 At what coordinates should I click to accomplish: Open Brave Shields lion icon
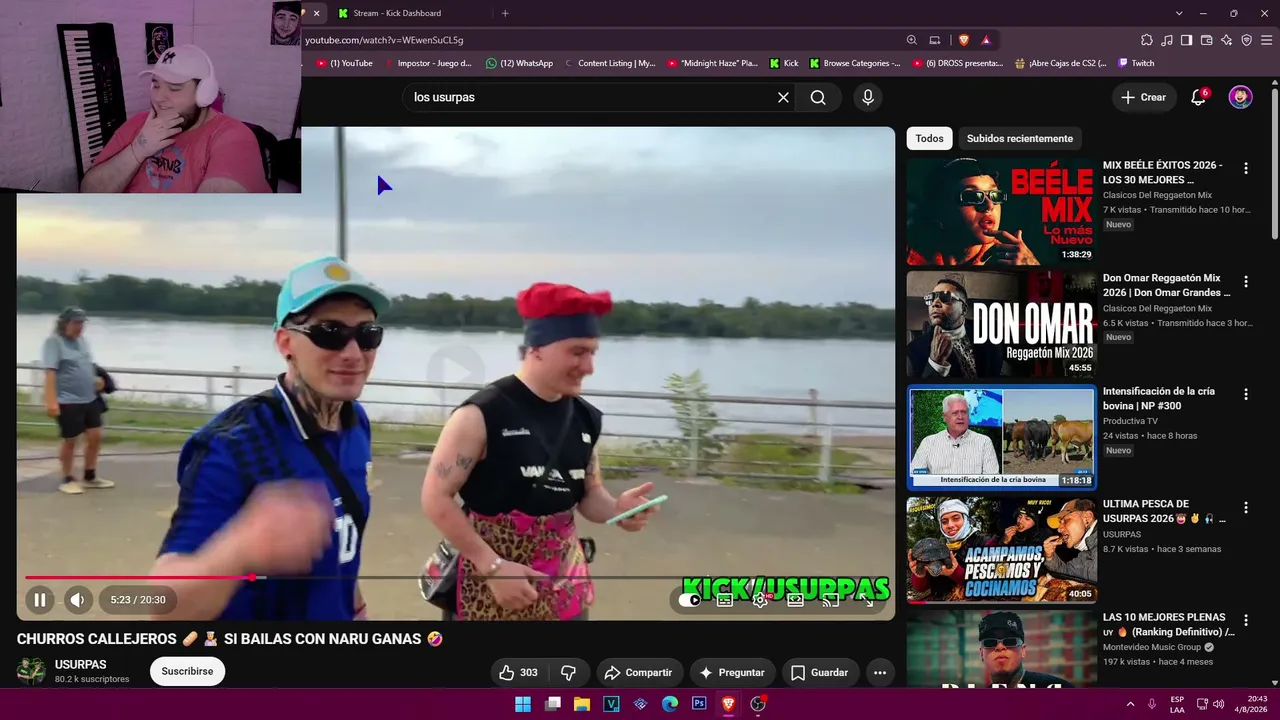pyautogui.click(x=964, y=40)
